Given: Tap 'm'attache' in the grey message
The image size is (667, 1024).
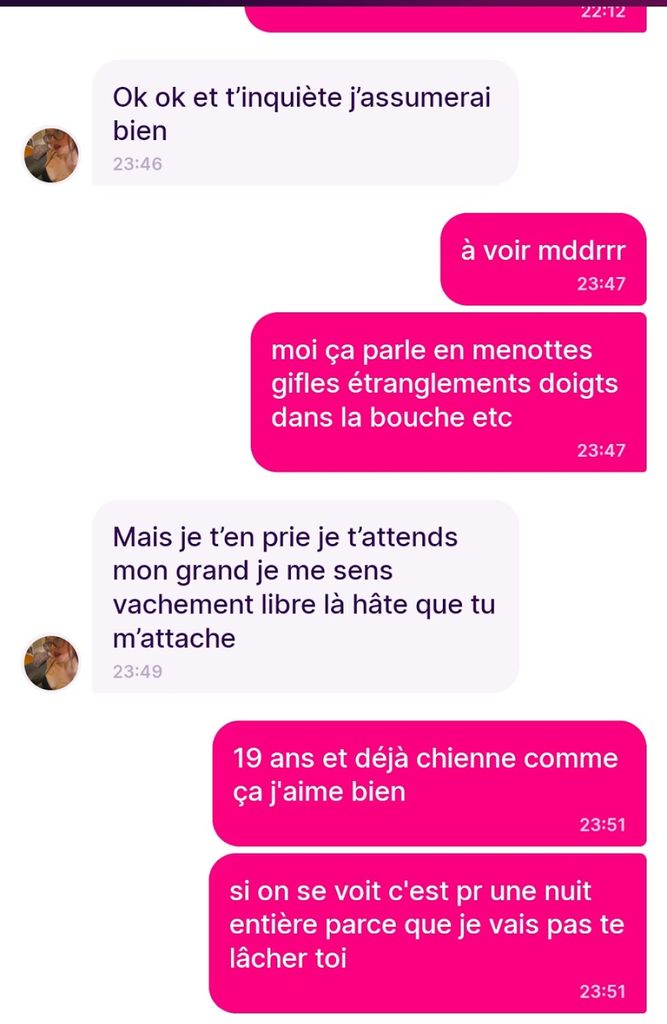Looking at the screenshot, I should pos(174,638).
